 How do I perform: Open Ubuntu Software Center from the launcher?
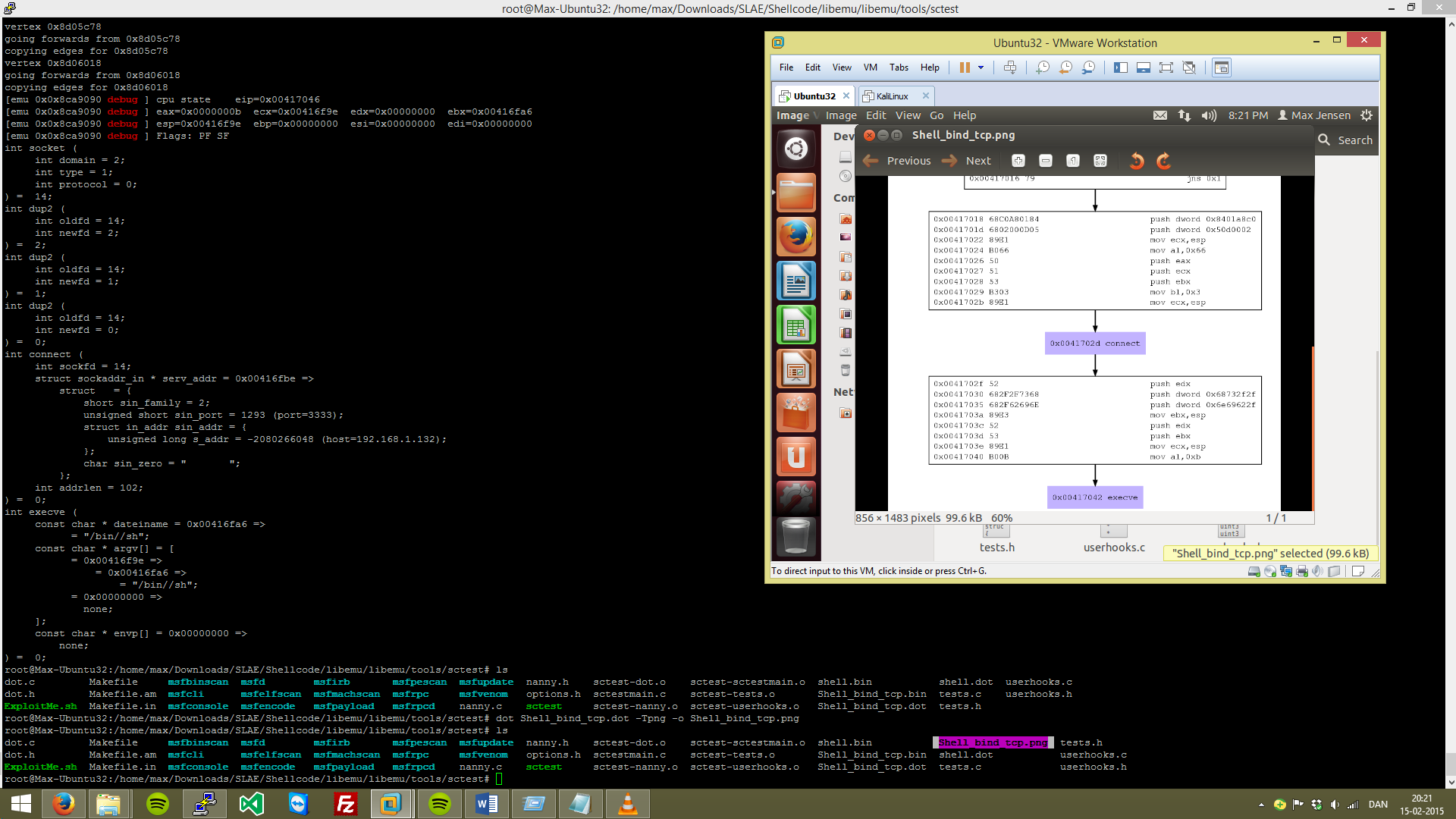point(795,413)
